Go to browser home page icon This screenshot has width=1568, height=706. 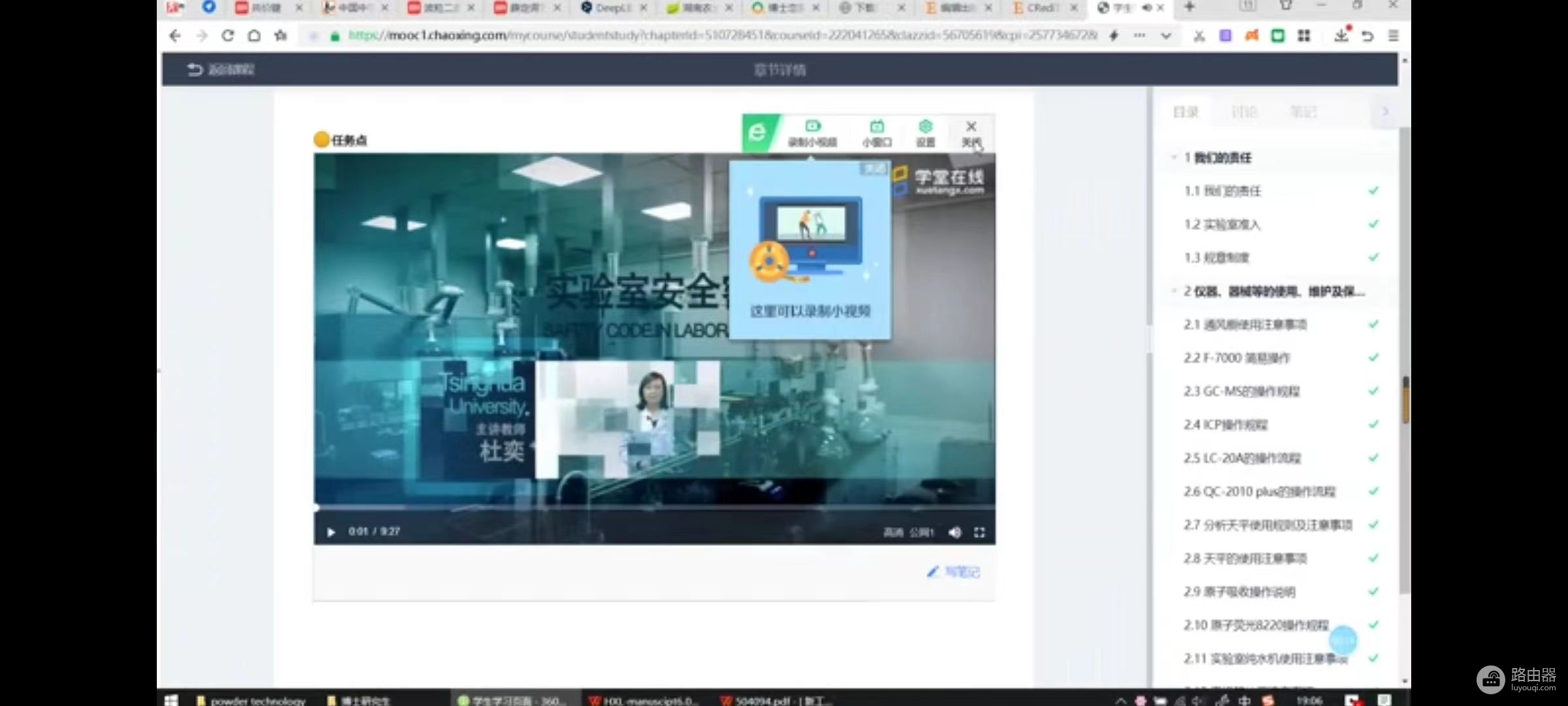[x=254, y=35]
